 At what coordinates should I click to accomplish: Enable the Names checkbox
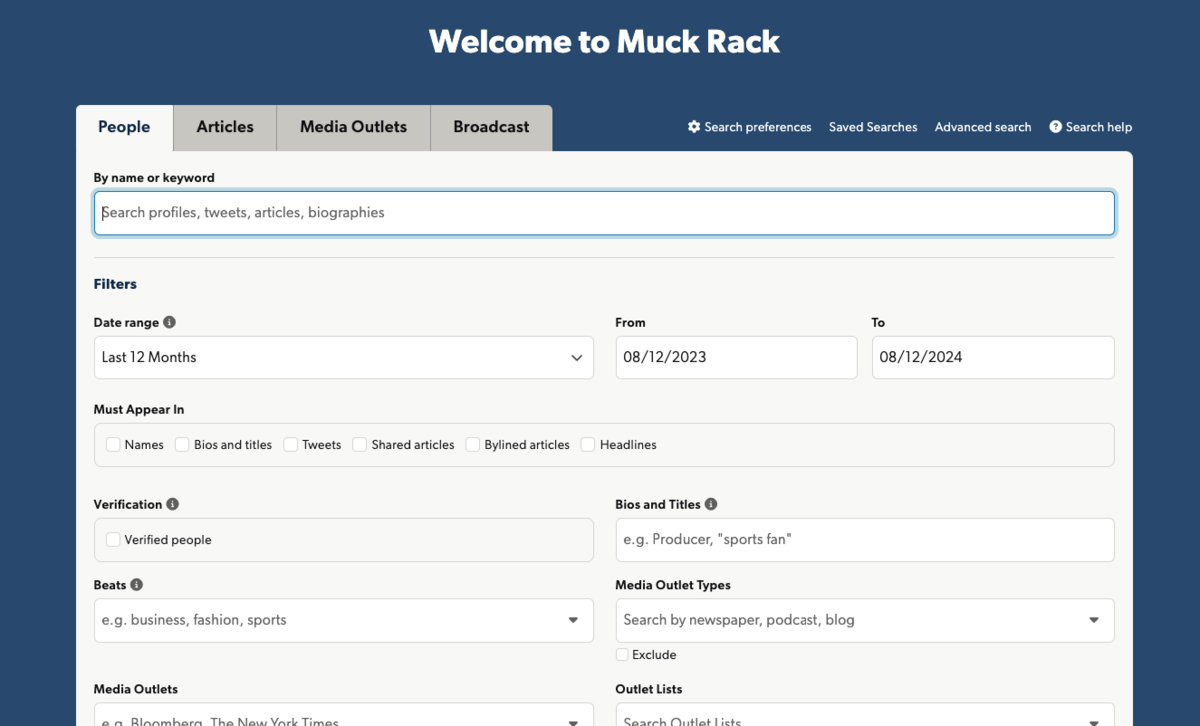click(x=114, y=445)
